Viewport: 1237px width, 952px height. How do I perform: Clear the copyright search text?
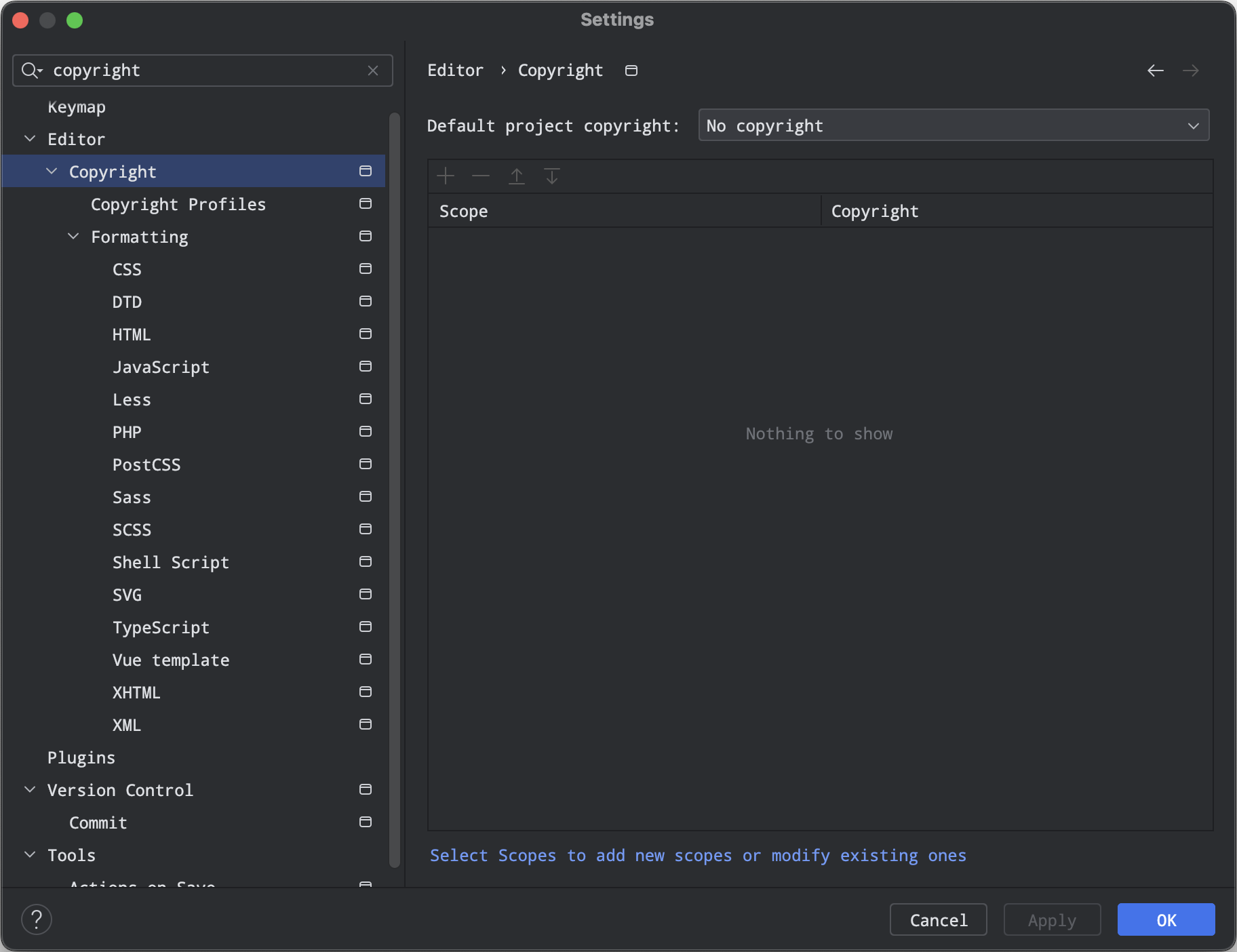click(x=373, y=71)
